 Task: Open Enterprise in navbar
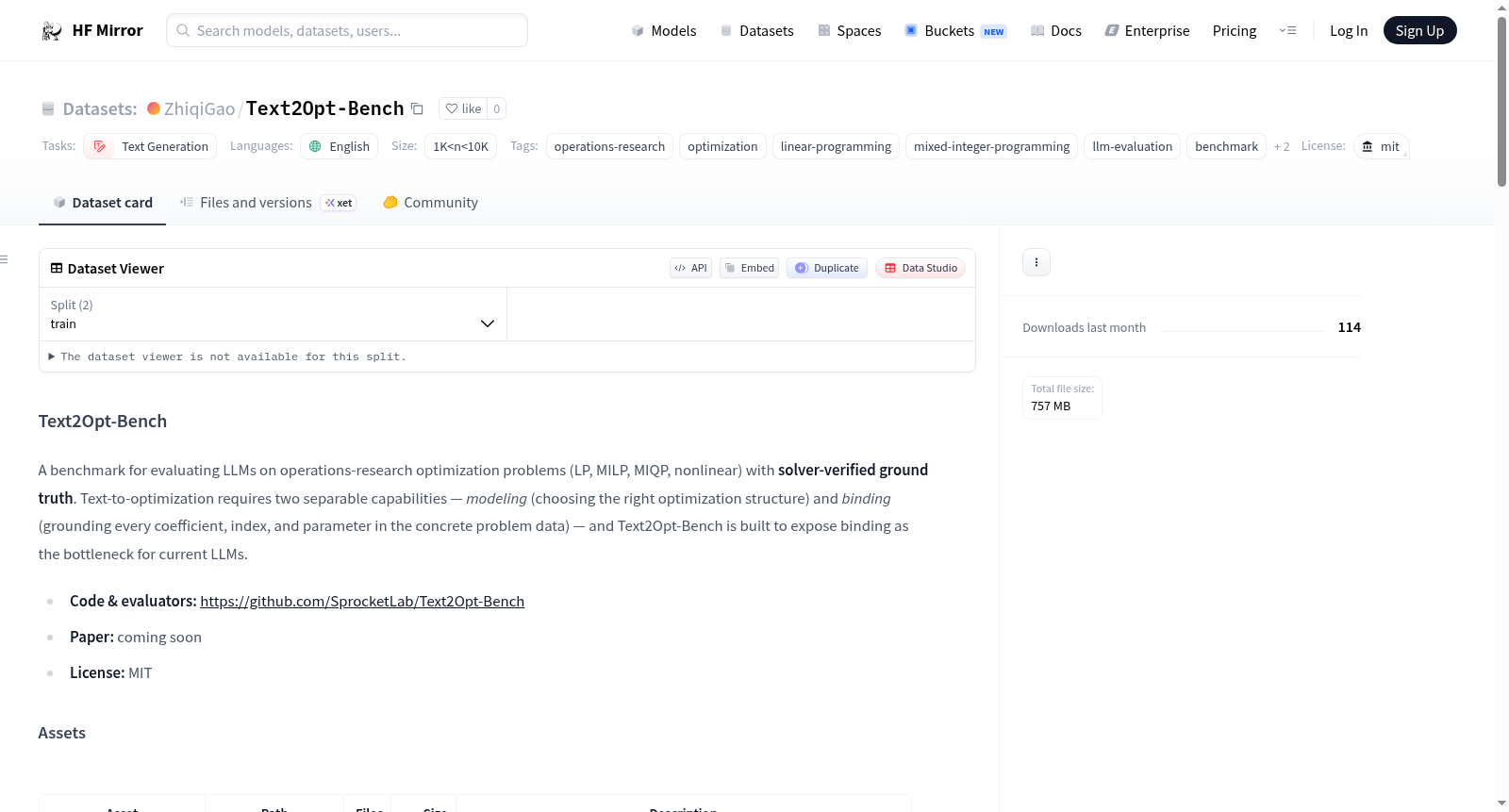[1147, 31]
